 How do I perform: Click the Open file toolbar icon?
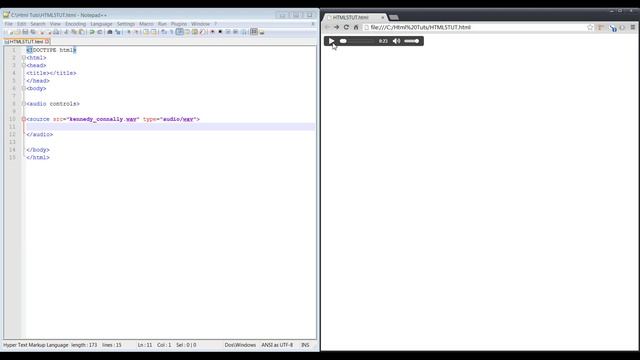[x=18, y=32]
